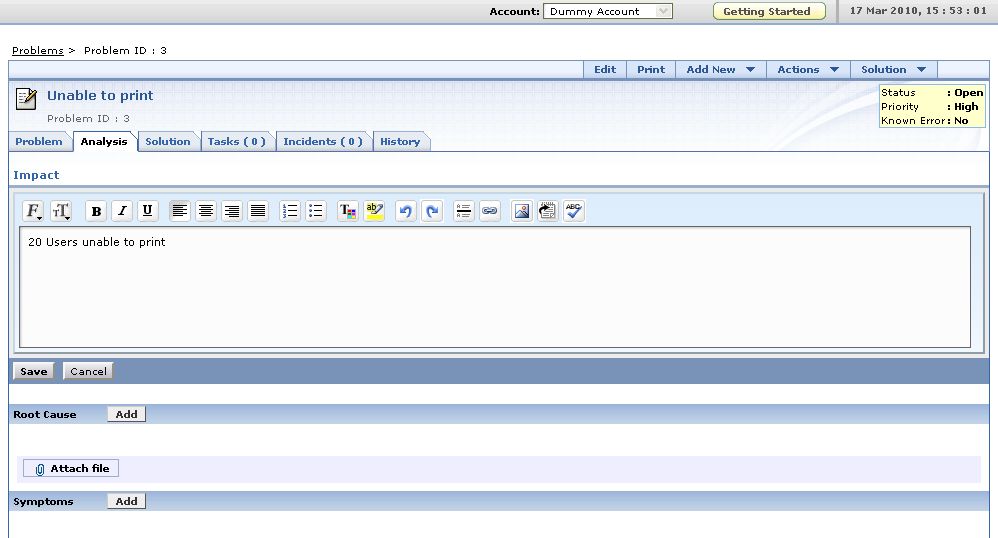This screenshot has height=538, width=998.
Task: Open the Incidents ( 0 ) tab
Action: pyautogui.click(x=323, y=141)
